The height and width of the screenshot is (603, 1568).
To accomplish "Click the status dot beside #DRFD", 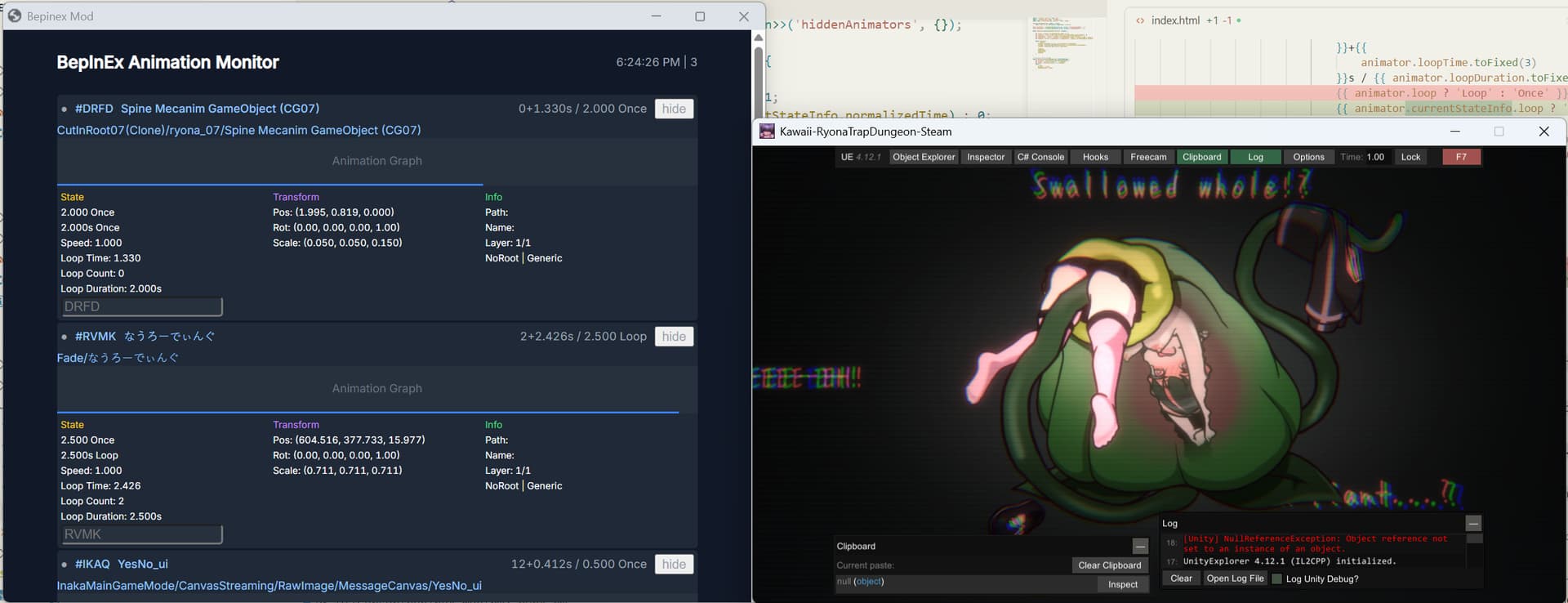I will point(64,109).
